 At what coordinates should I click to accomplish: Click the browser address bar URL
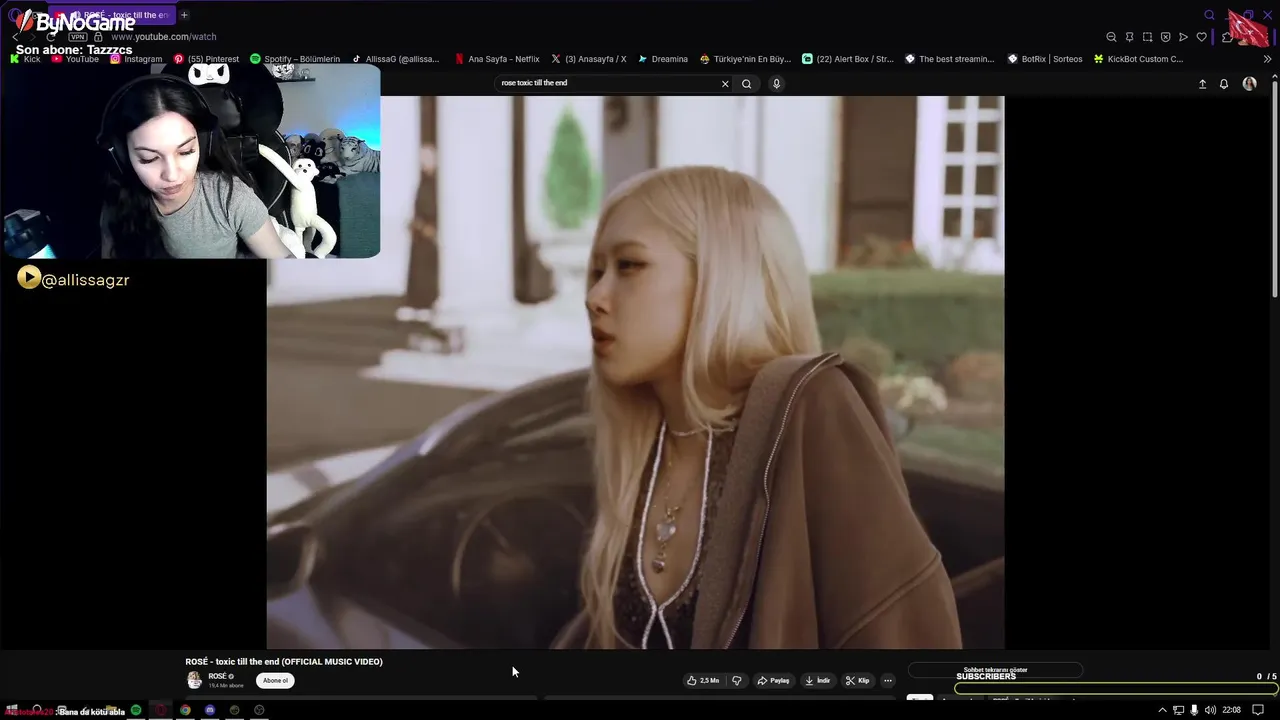[163, 37]
